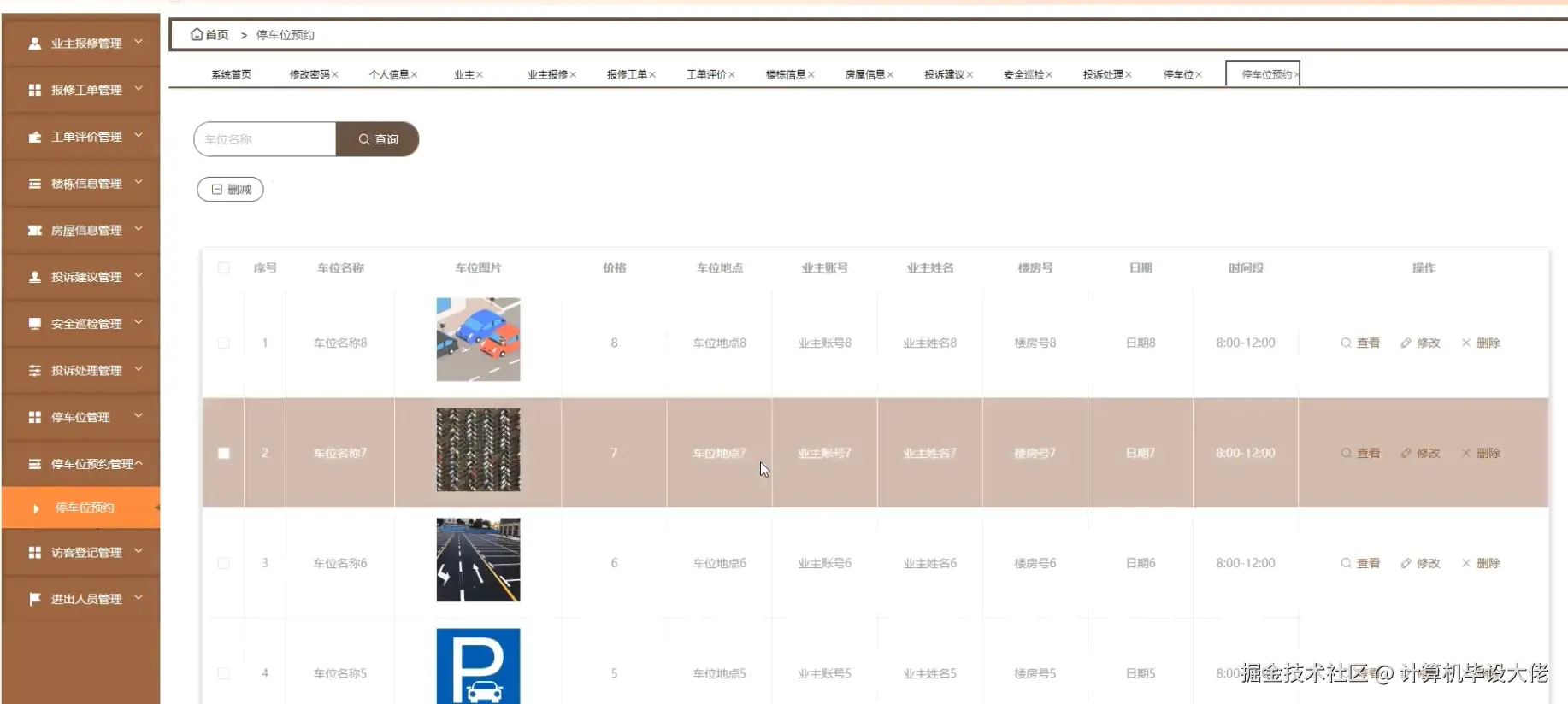Close the 停车位 tab
1568x704 pixels.
click(x=1199, y=75)
